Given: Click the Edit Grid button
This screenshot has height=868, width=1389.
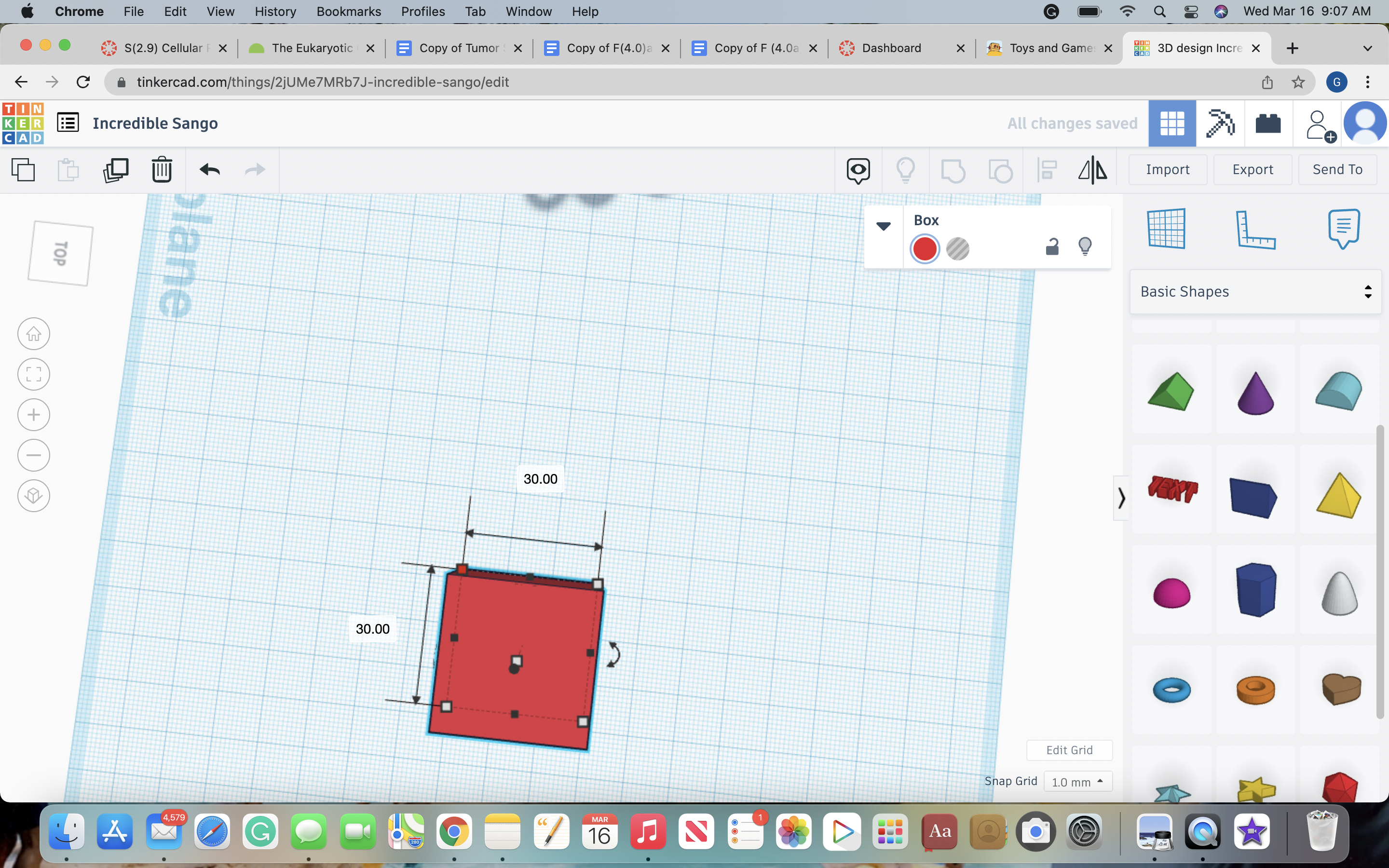Looking at the screenshot, I should pos(1069,750).
